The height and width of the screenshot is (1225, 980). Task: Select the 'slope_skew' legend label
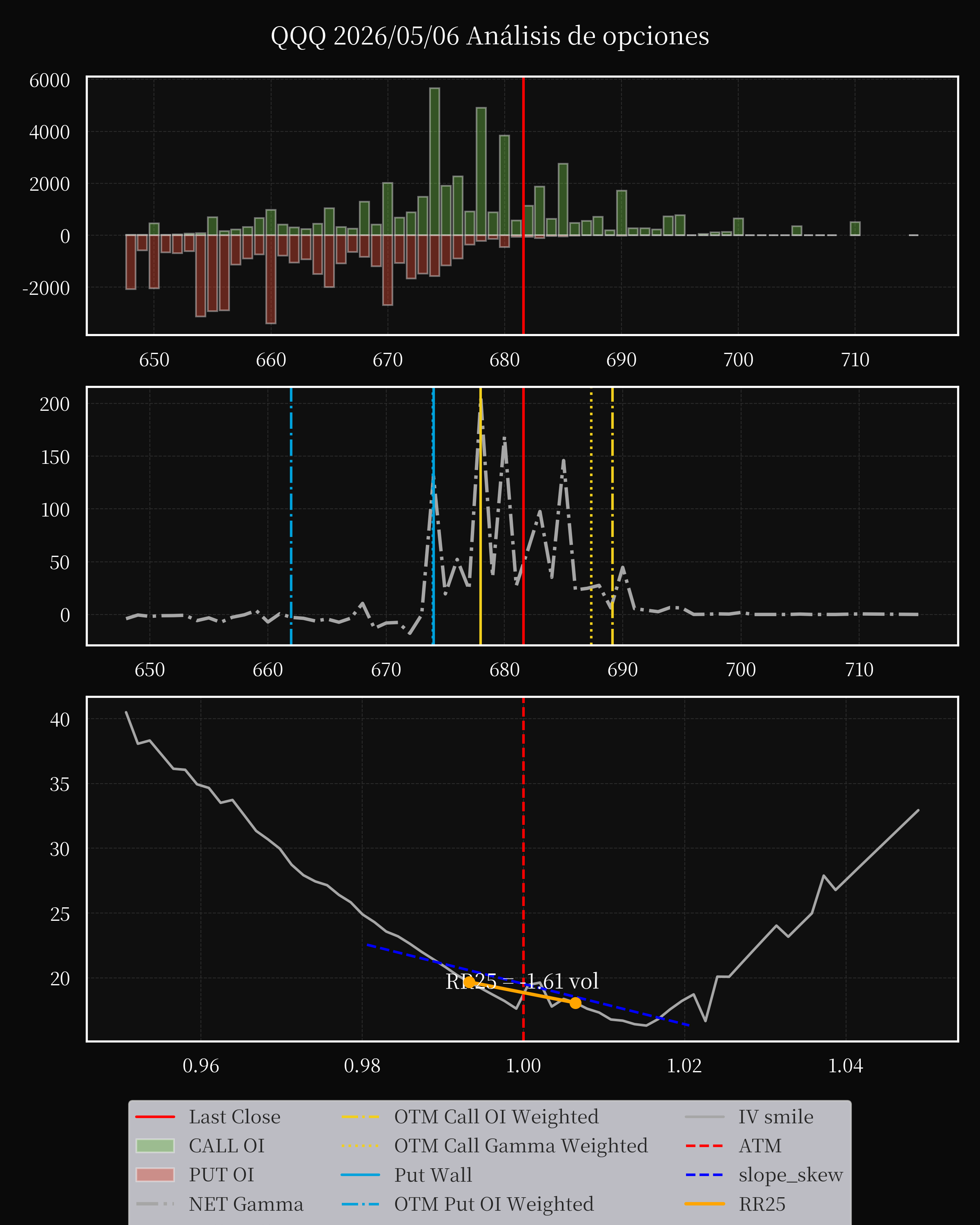[x=791, y=1174]
